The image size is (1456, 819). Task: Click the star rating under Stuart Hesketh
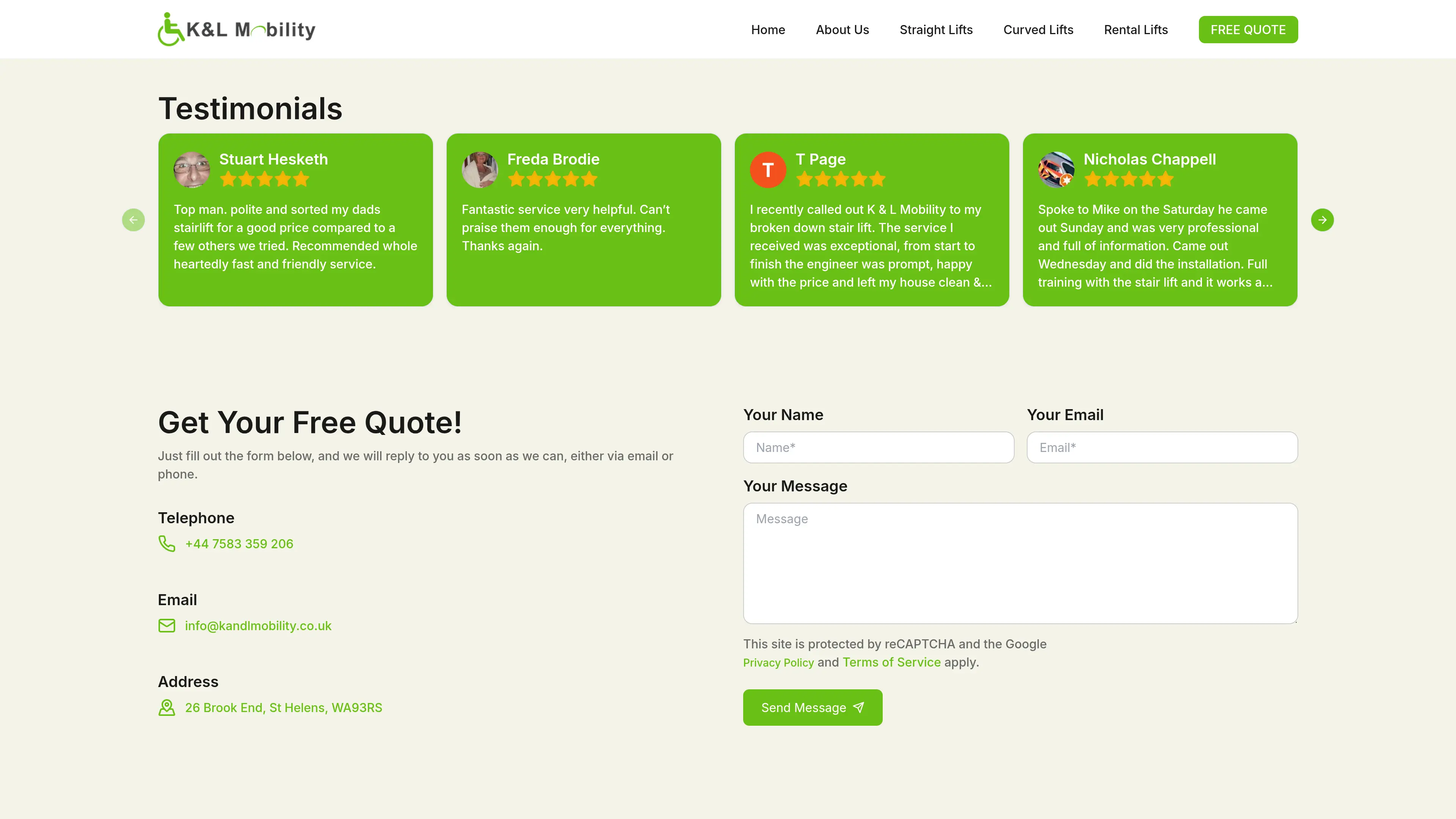pyautogui.click(x=265, y=179)
